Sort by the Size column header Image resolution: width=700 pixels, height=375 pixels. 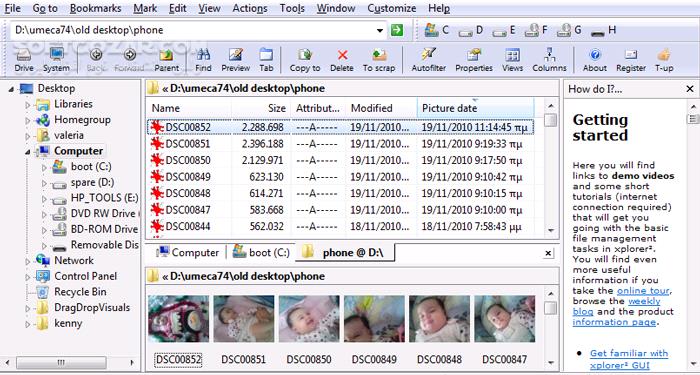pos(261,108)
